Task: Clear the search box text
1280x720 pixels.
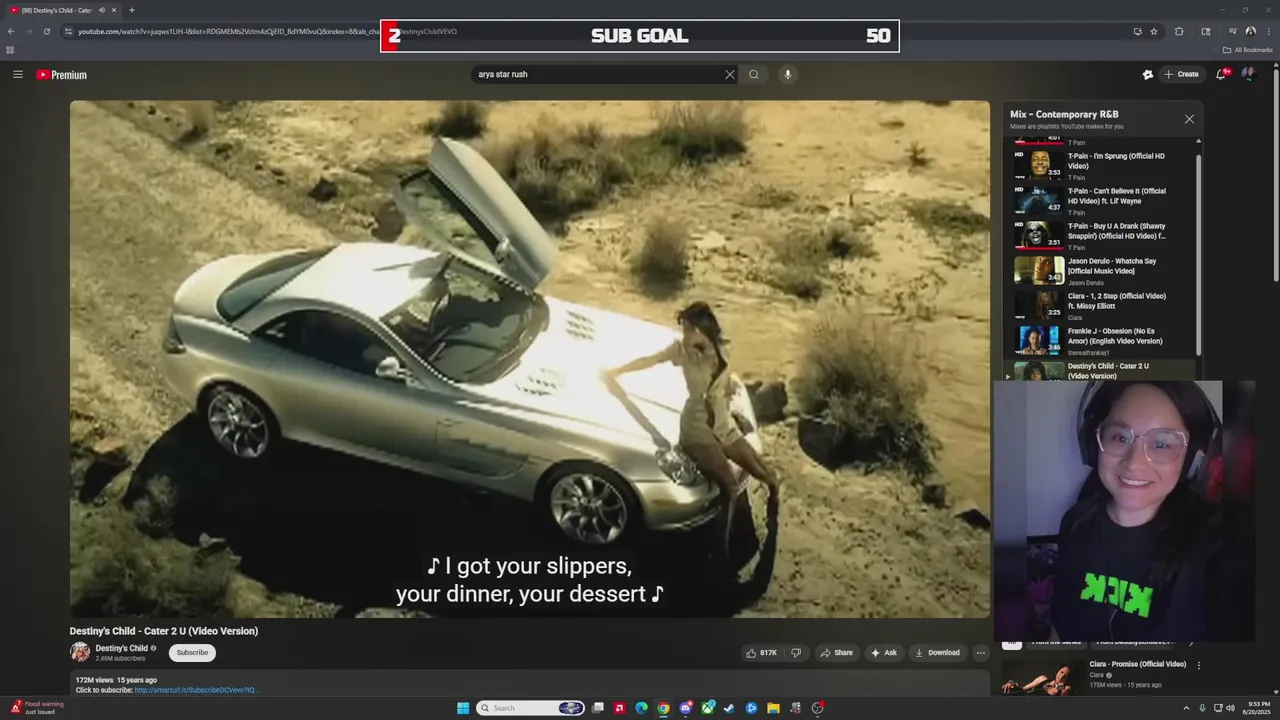Action: (730, 74)
